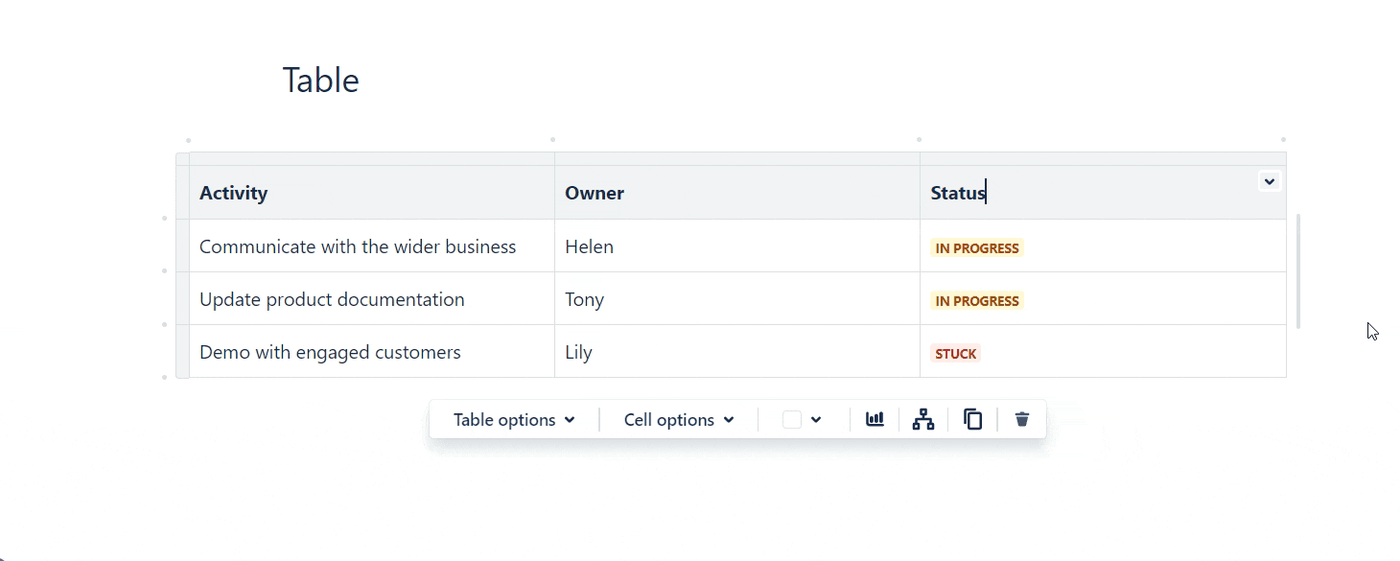Click the Activity header cell

click(x=372, y=193)
